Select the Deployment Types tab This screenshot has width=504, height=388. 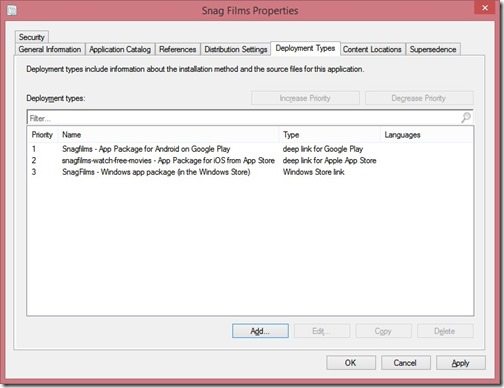click(305, 48)
